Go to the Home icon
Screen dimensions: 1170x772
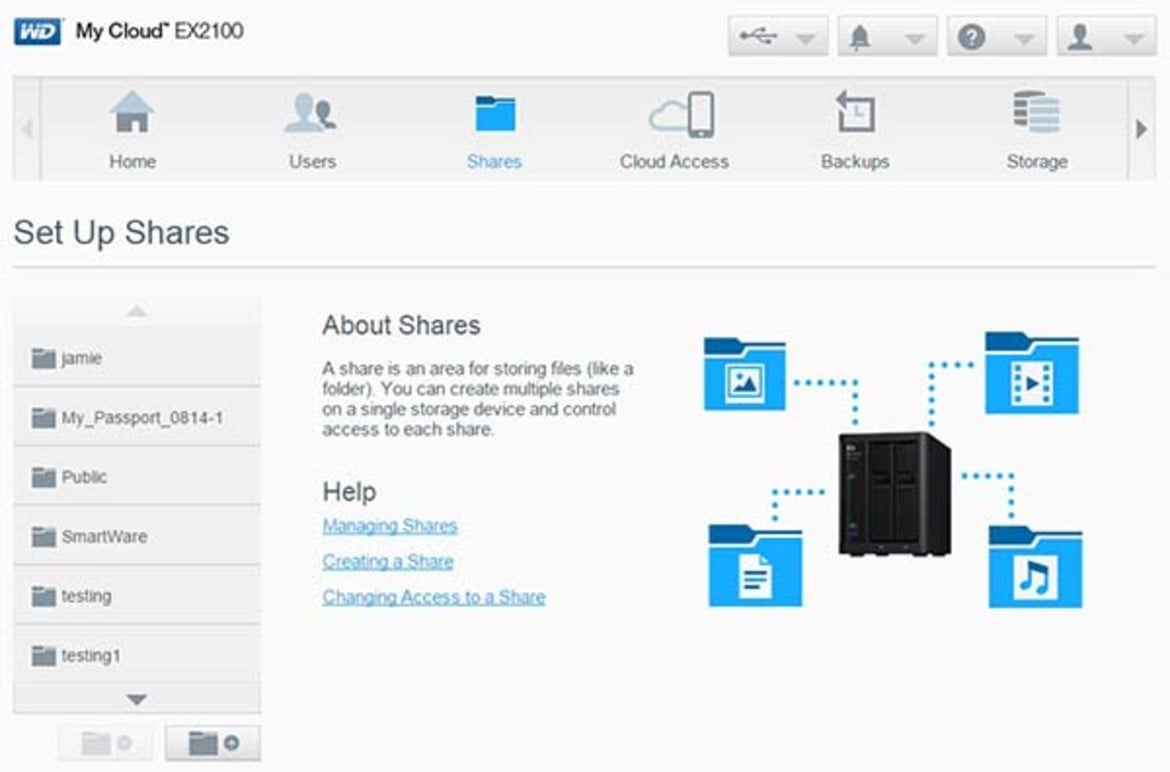[132, 112]
